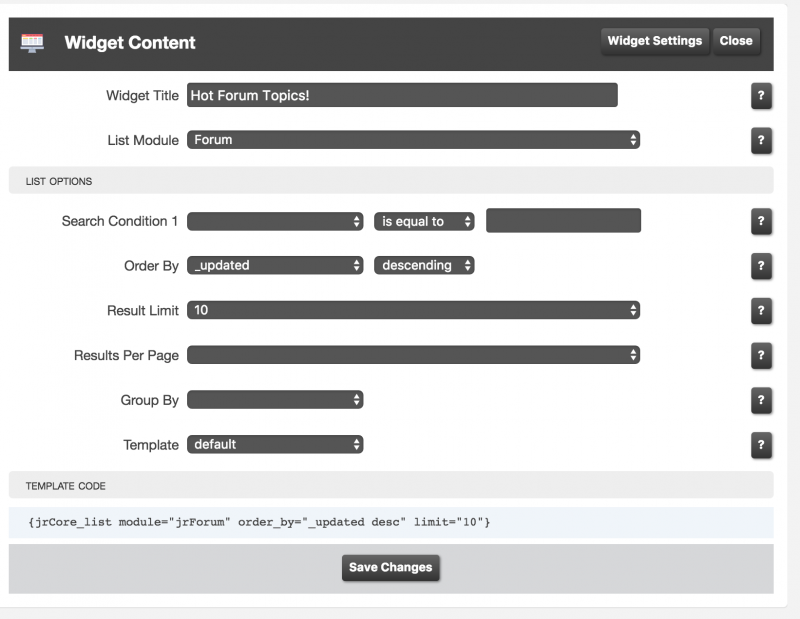Show help for Results Per Page
Viewport: 800px width, 619px height.
pos(761,355)
